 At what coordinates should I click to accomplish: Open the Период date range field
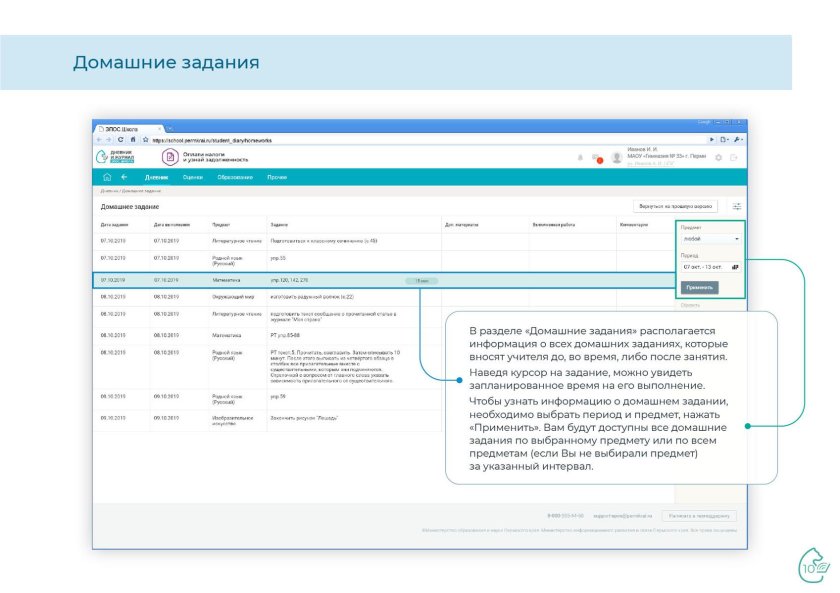[x=704, y=267]
